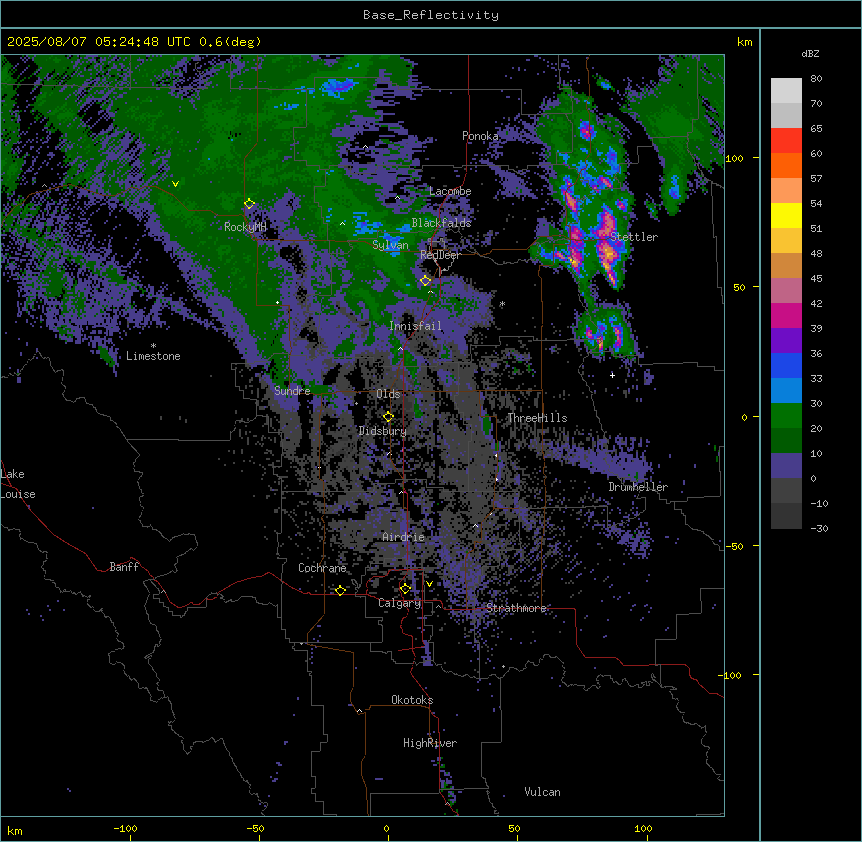The image size is (862, 842).
Task: Click the yellow diamond marker above RockyMH
Action: [x=250, y=204]
